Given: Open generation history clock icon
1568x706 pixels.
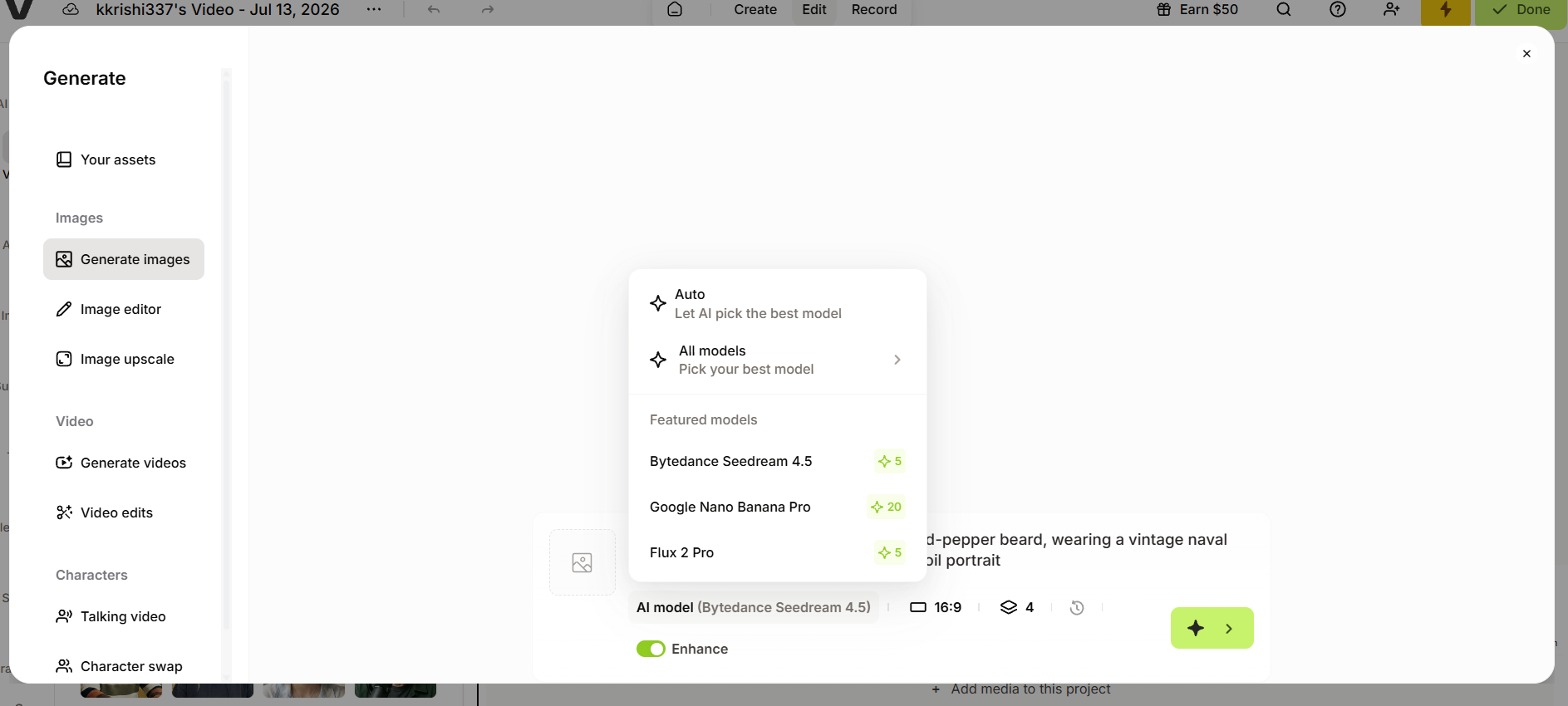Looking at the screenshot, I should (x=1077, y=608).
